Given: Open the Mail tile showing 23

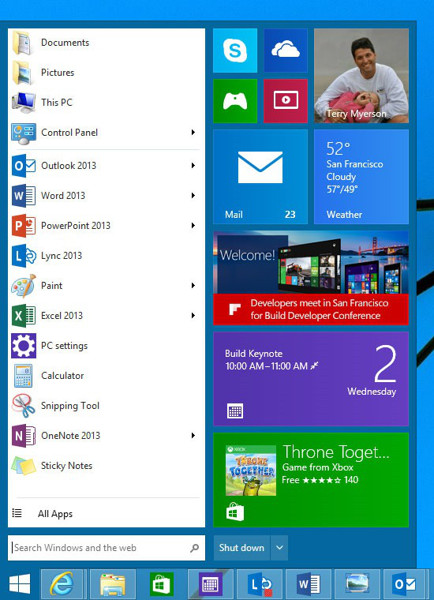Looking at the screenshot, I should pos(260,176).
